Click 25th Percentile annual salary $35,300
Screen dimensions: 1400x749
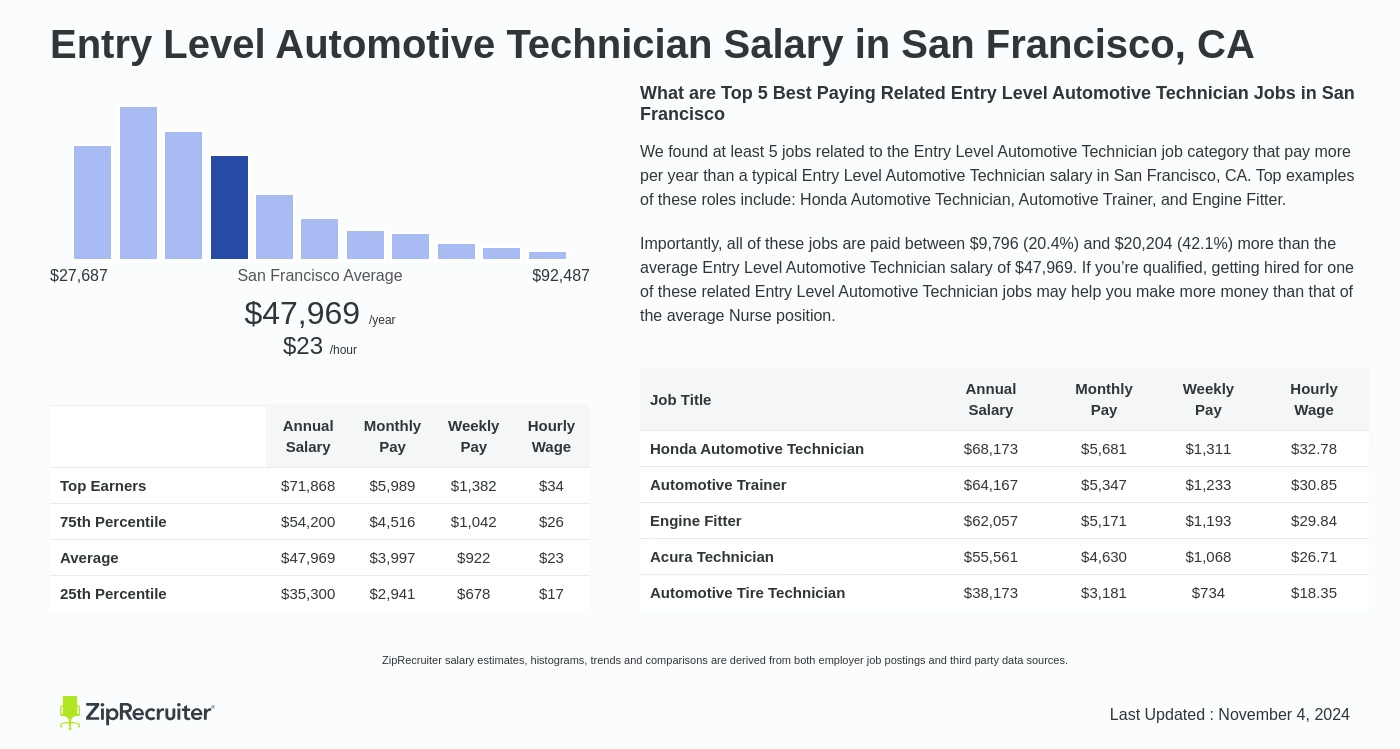coord(308,594)
